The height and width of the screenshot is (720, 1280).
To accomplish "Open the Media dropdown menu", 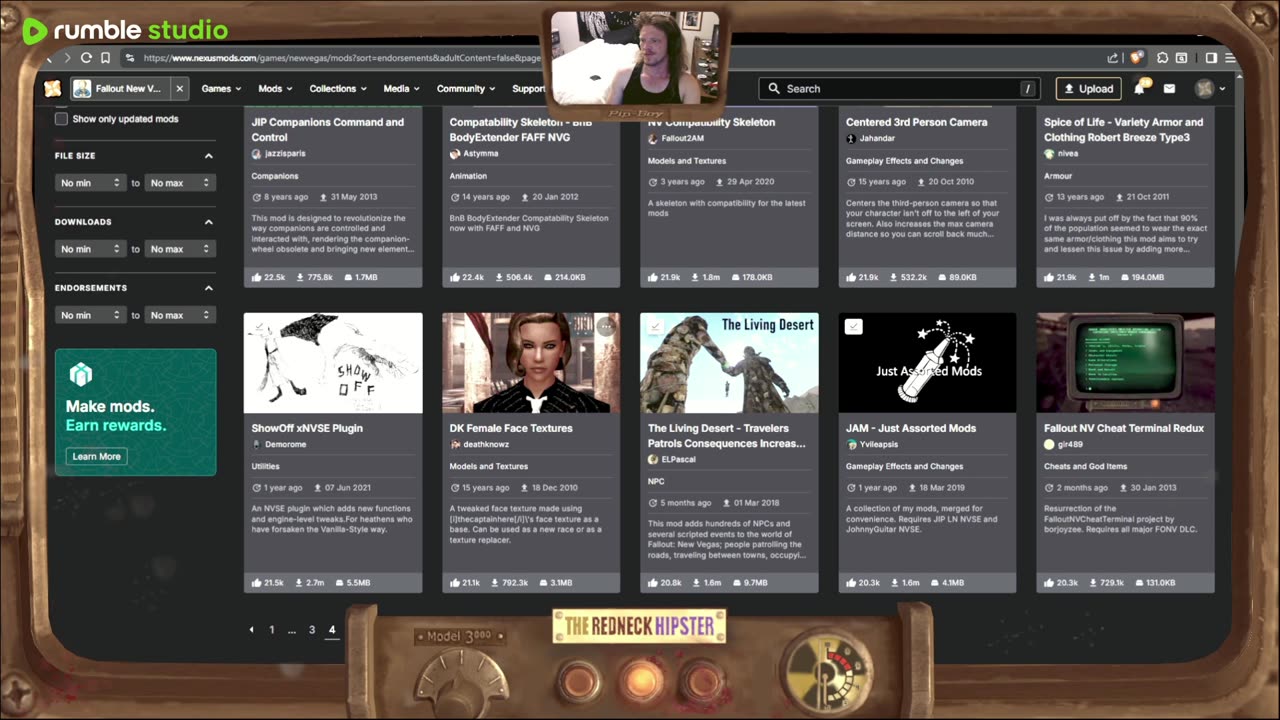I will click(x=402, y=88).
